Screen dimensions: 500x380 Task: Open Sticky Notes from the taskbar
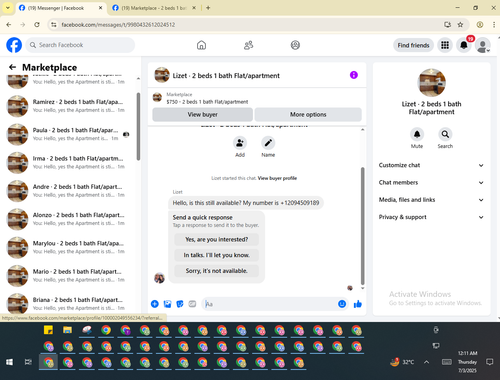[x=48, y=330]
